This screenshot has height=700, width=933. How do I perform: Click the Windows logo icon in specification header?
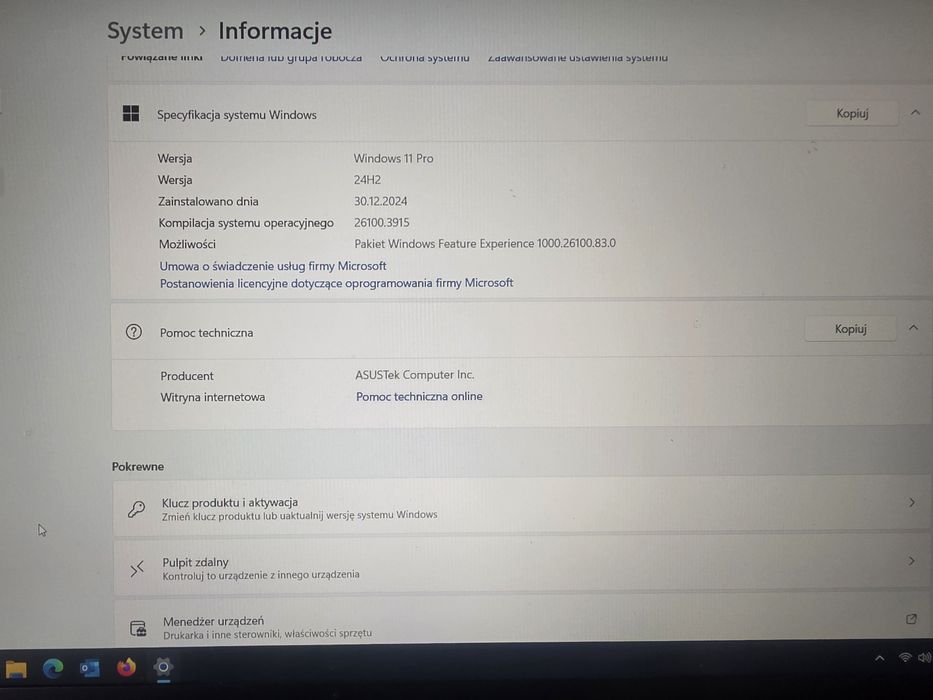[131, 113]
